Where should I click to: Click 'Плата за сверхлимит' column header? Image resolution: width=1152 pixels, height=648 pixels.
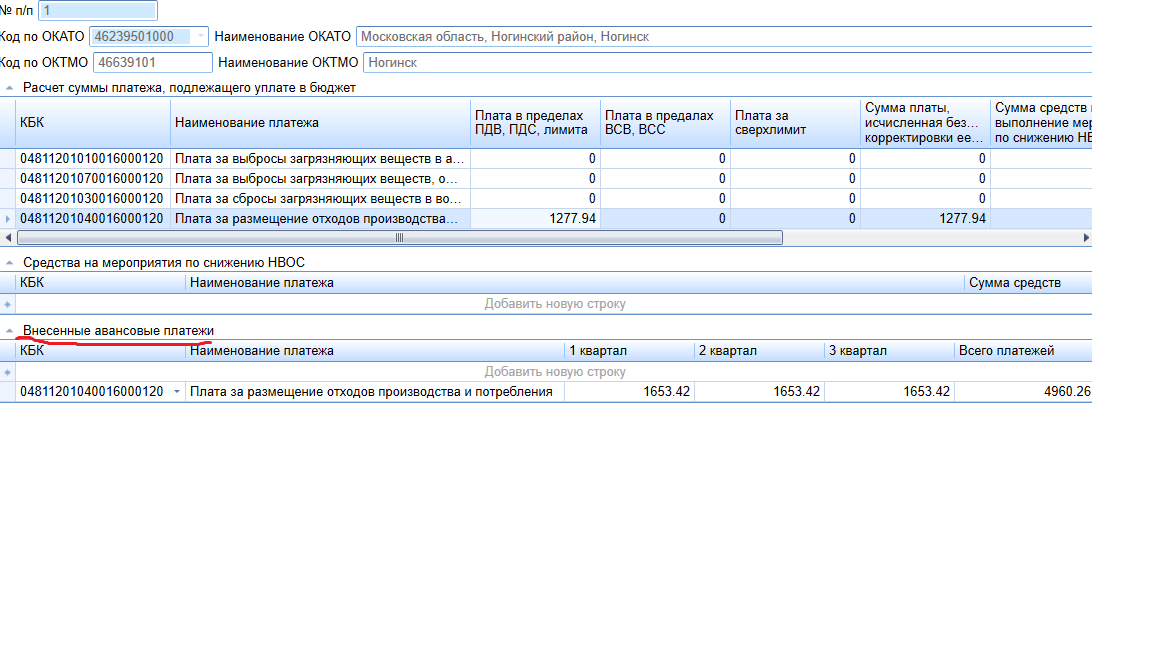pos(794,123)
